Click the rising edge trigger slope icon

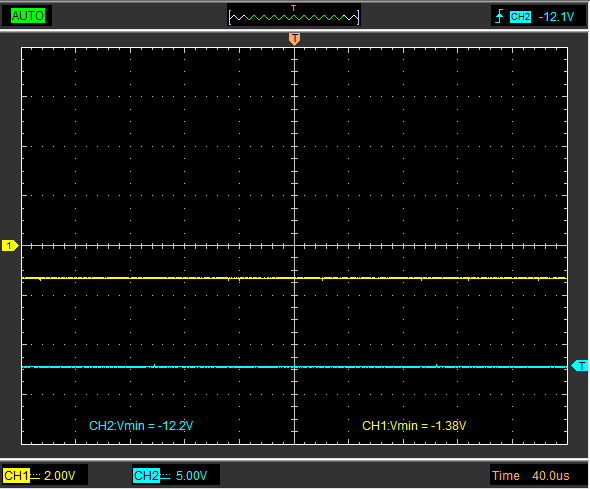499,17
